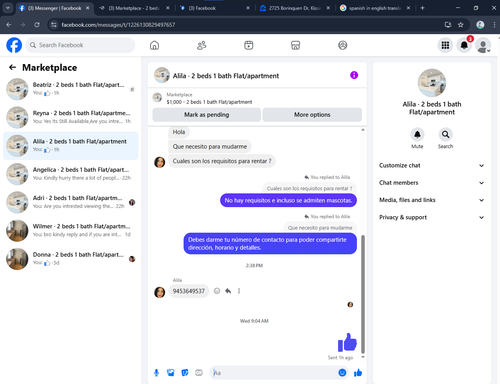Open more options for 9453649537 message
This screenshot has width=500, height=384.
tap(239, 291)
